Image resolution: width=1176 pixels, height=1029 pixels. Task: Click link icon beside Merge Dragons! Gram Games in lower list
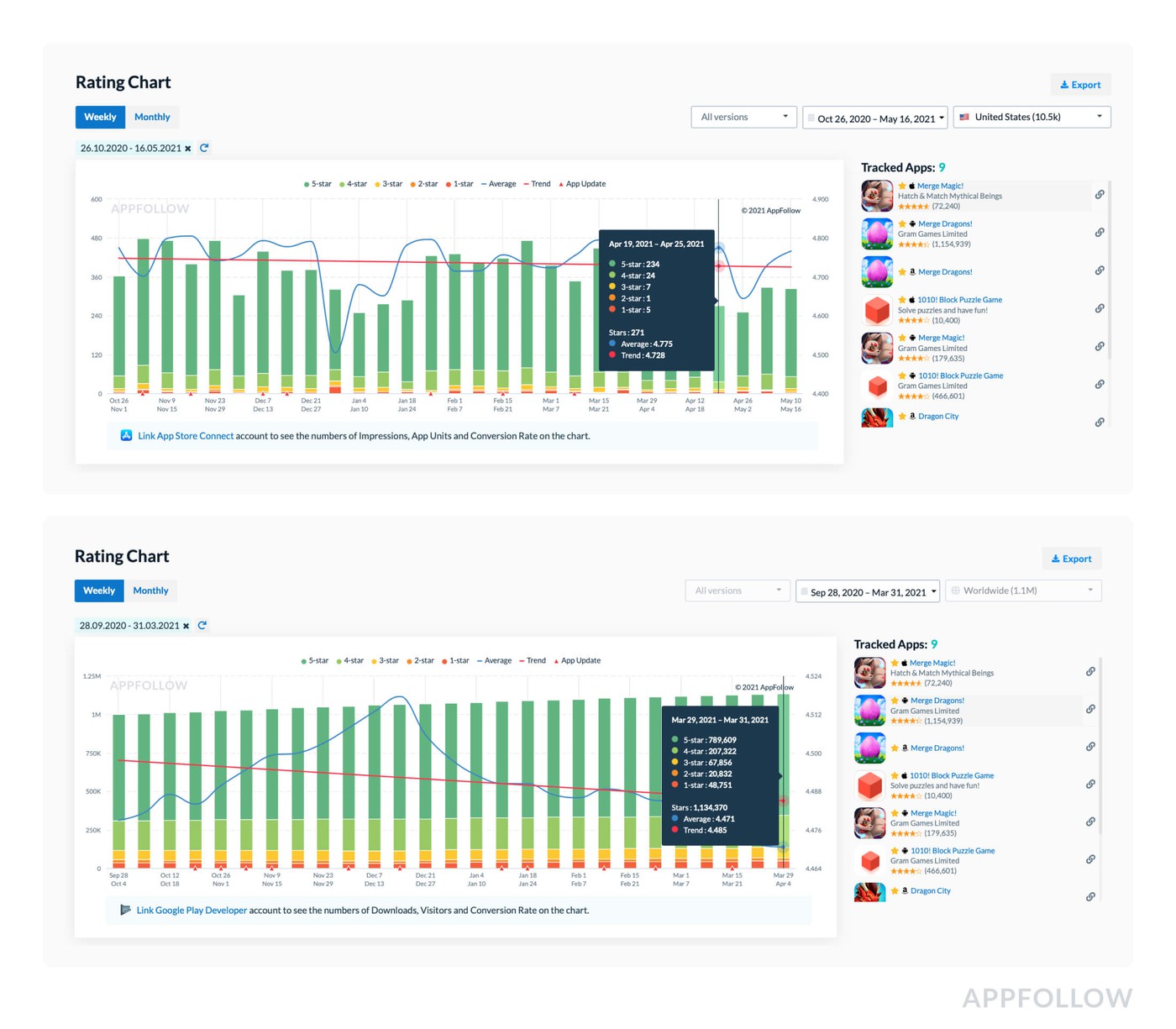point(1089,709)
